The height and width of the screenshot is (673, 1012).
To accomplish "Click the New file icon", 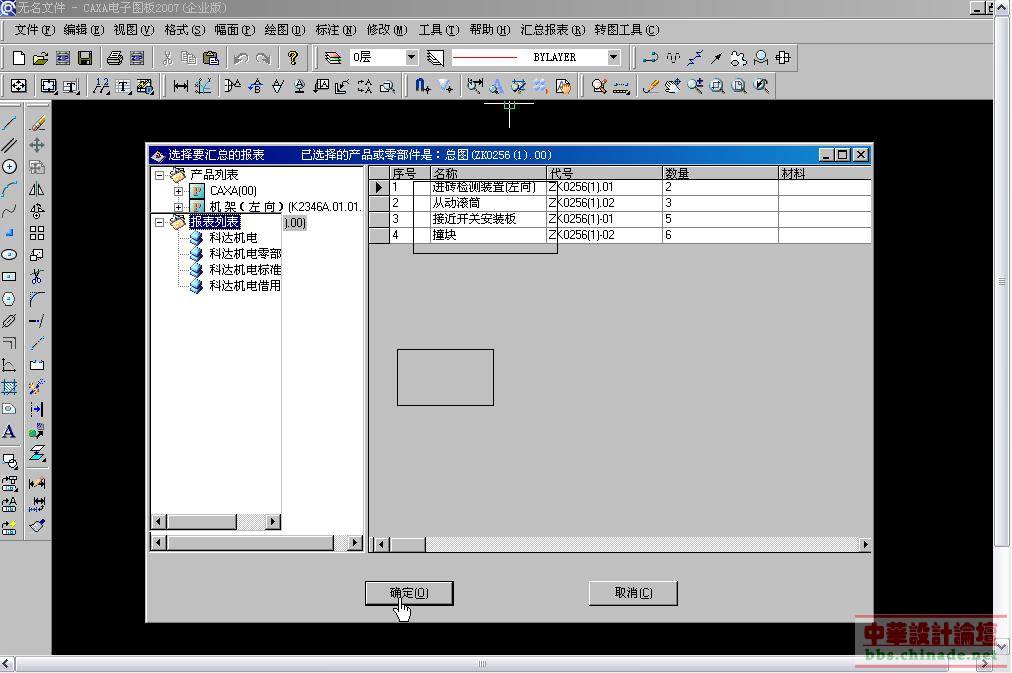I will click(x=18, y=58).
